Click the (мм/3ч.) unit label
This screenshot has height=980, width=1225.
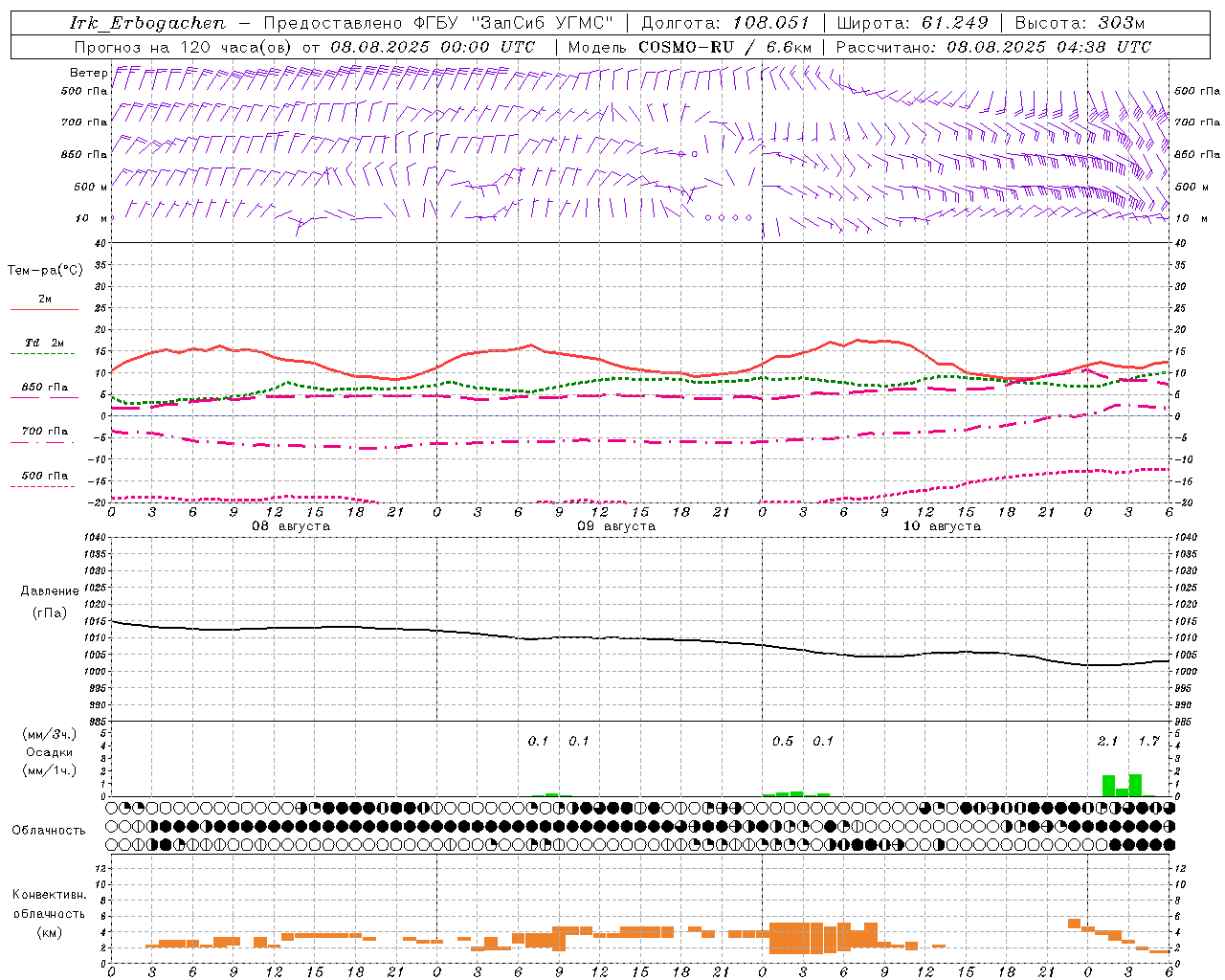(x=49, y=734)
